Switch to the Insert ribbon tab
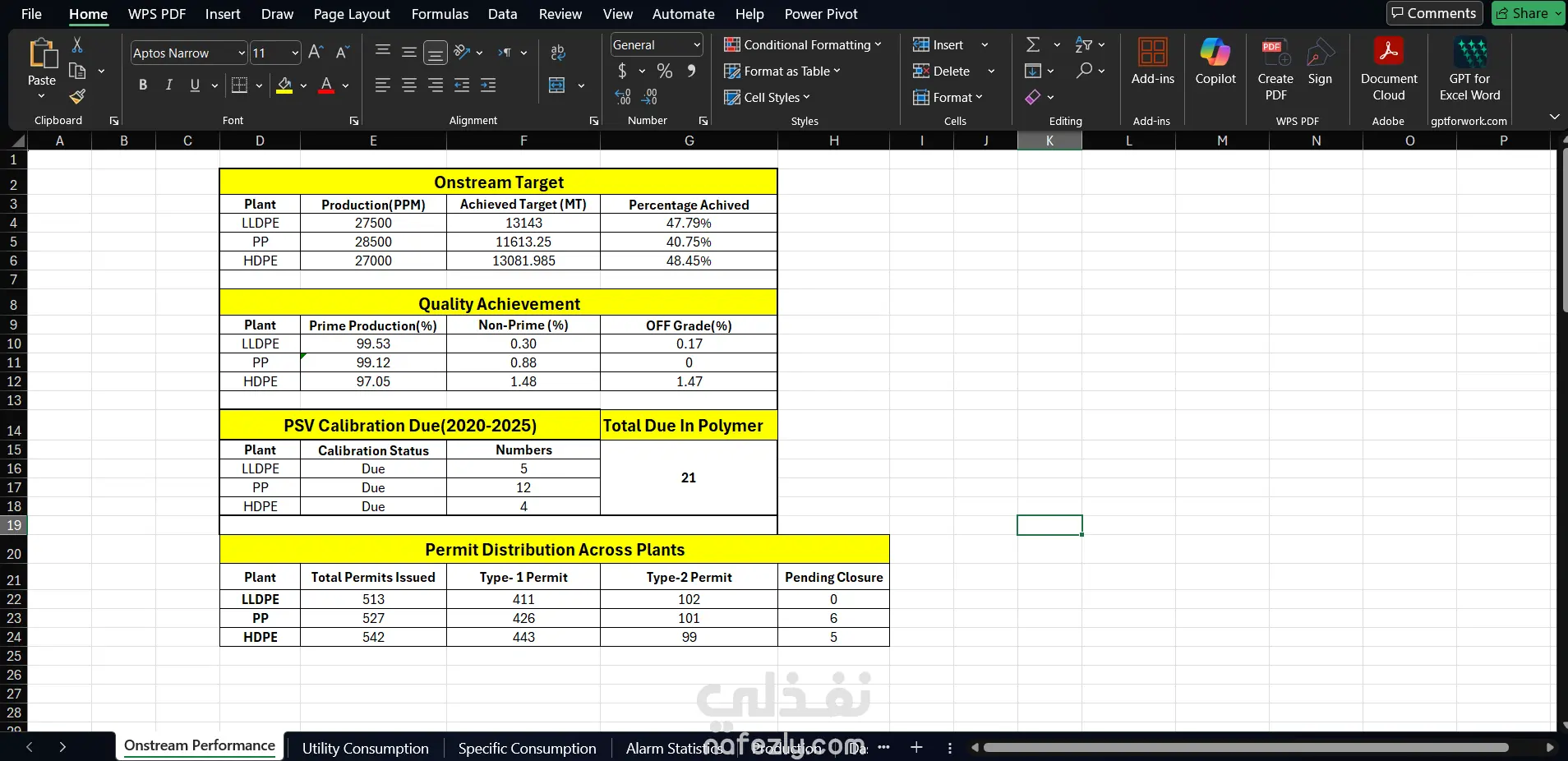The height and width of the screenshot is (761, 1568). [x=223, y=14]
